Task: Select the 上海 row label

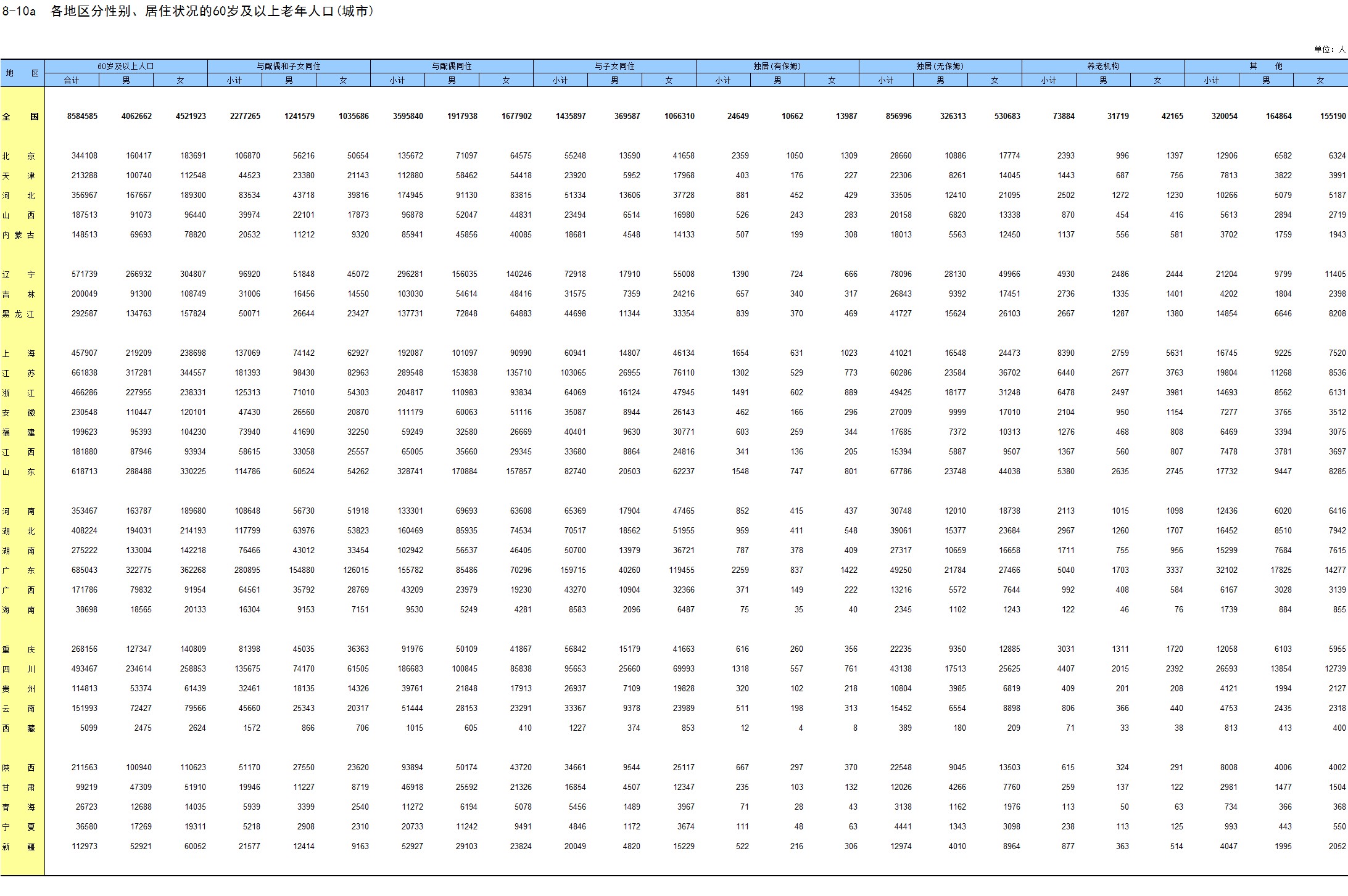Action: [x=19, y=353]
